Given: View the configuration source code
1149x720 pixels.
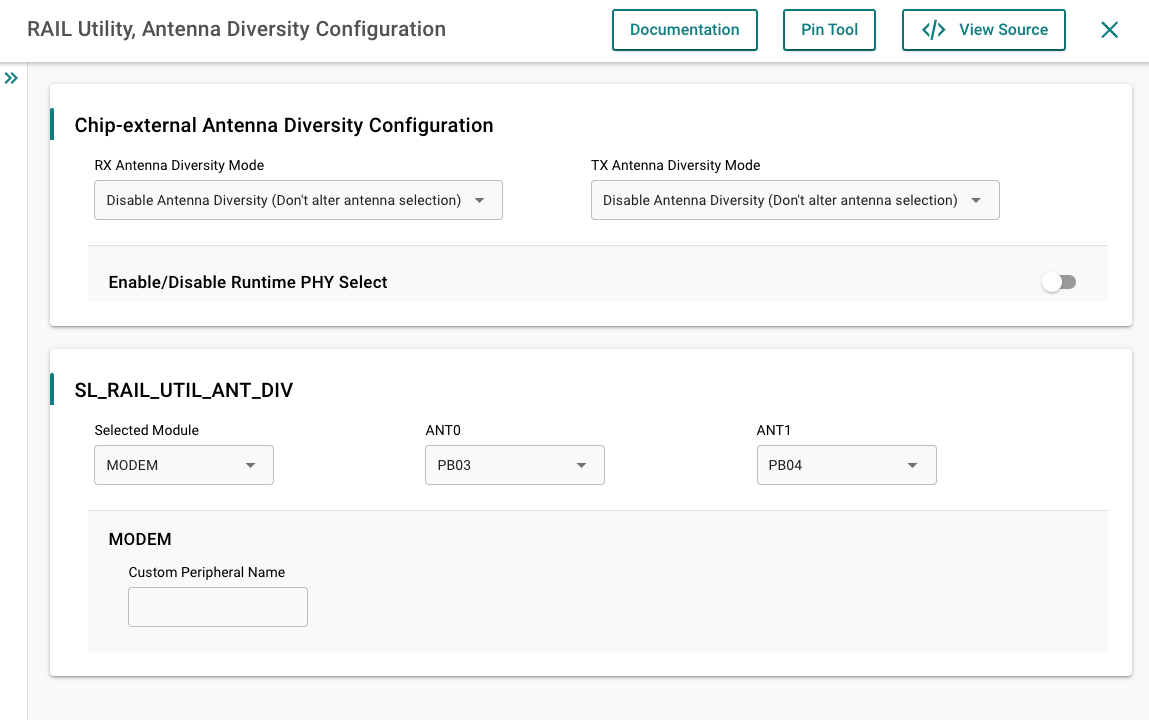Looking at the screenshot, I should pyautogui.click(x=983, y=30).
